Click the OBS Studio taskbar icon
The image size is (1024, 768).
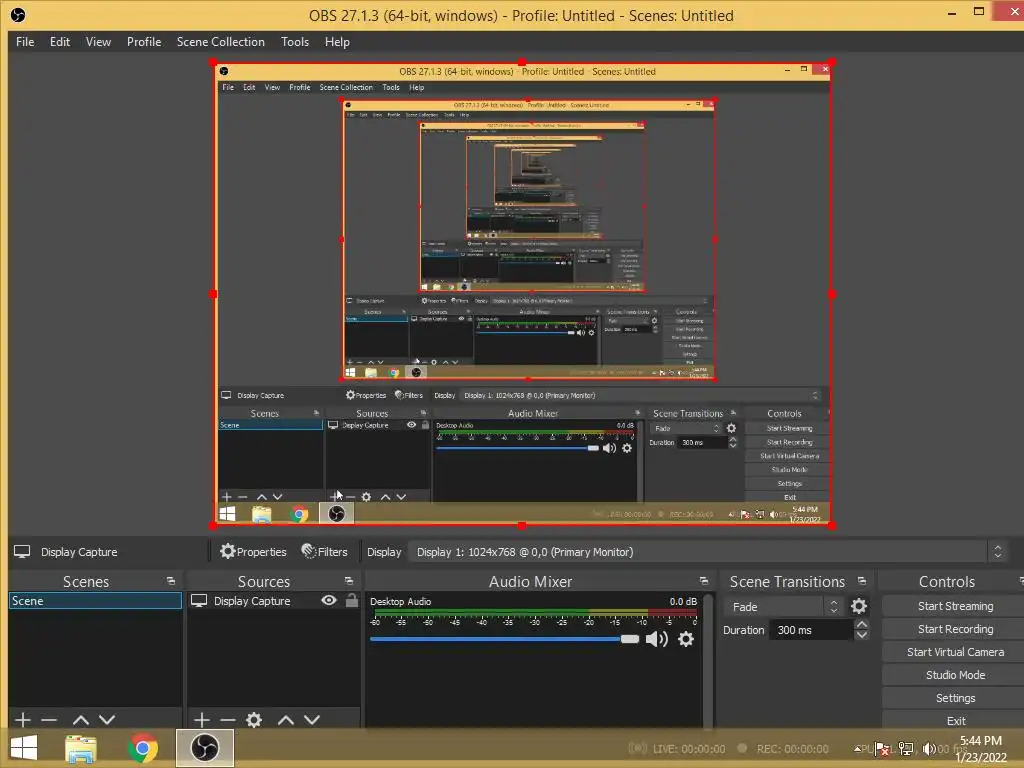pos(205,748)
